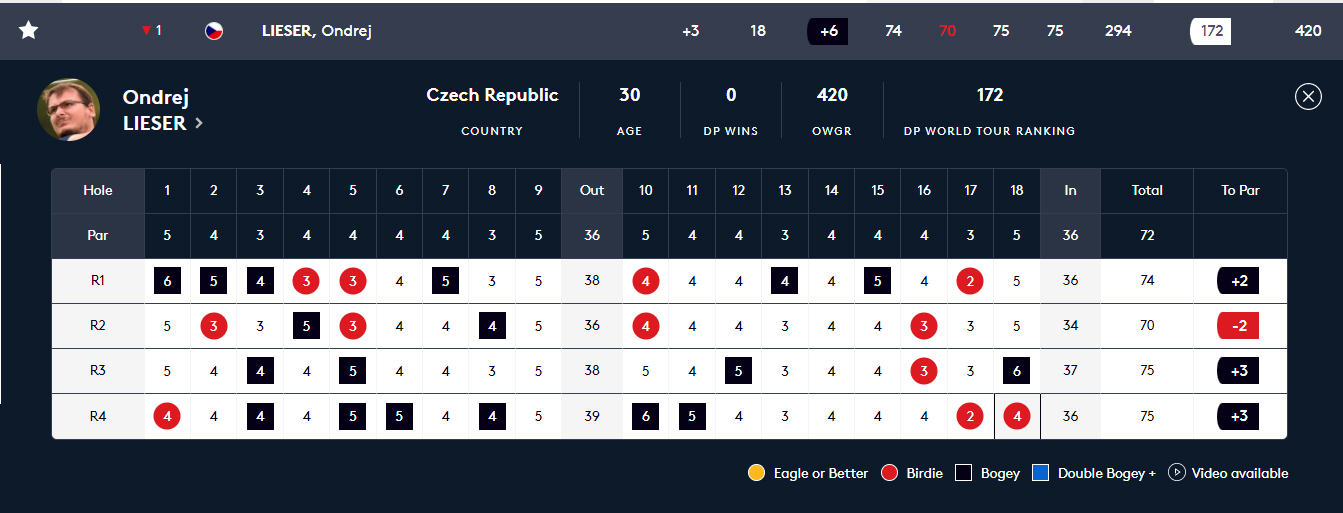Screen dimensions: 1343x513
Task: Click the +6 today score badge
Action: (x=828, y=31)
